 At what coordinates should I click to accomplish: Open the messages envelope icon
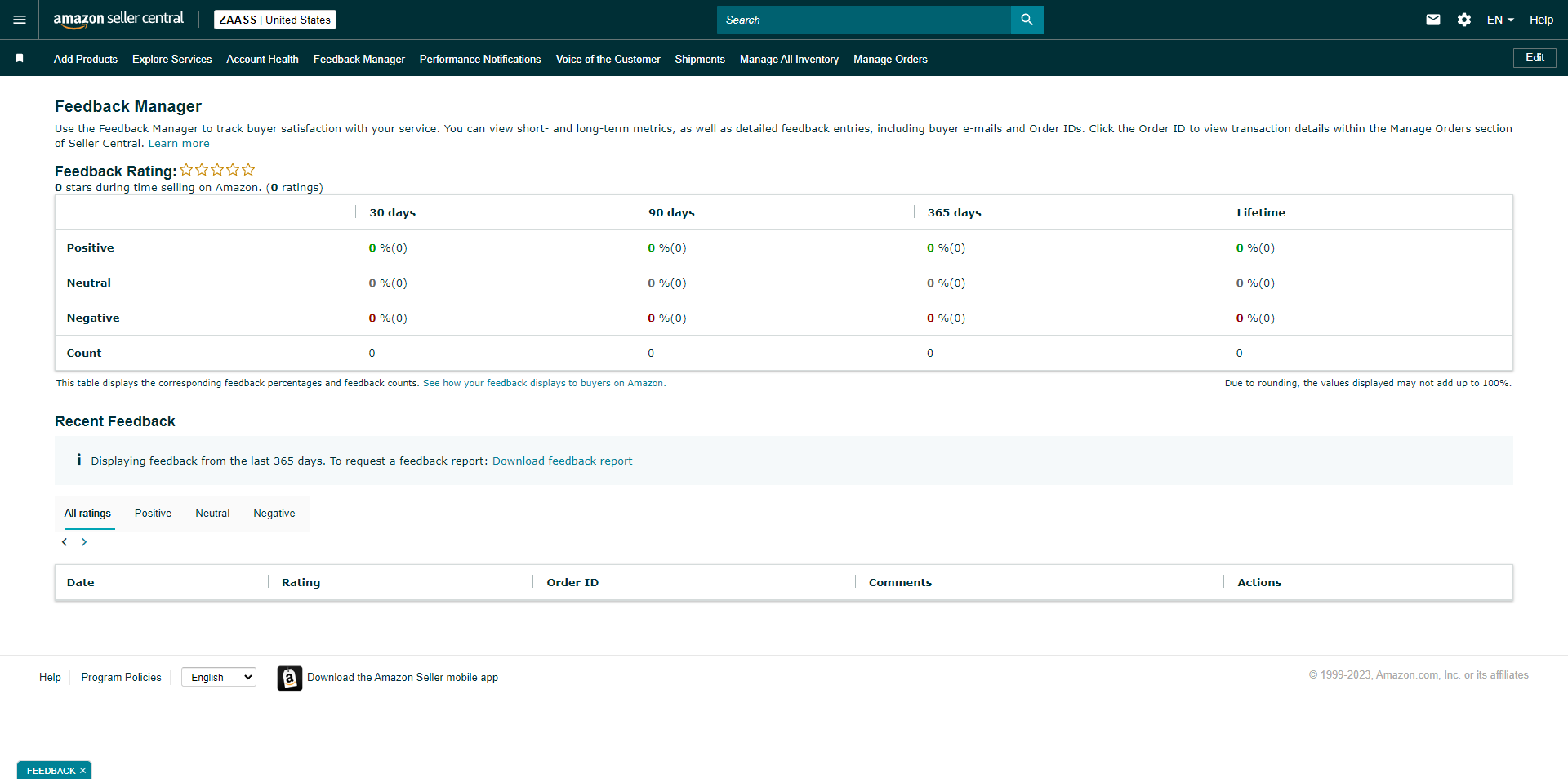1433,20
